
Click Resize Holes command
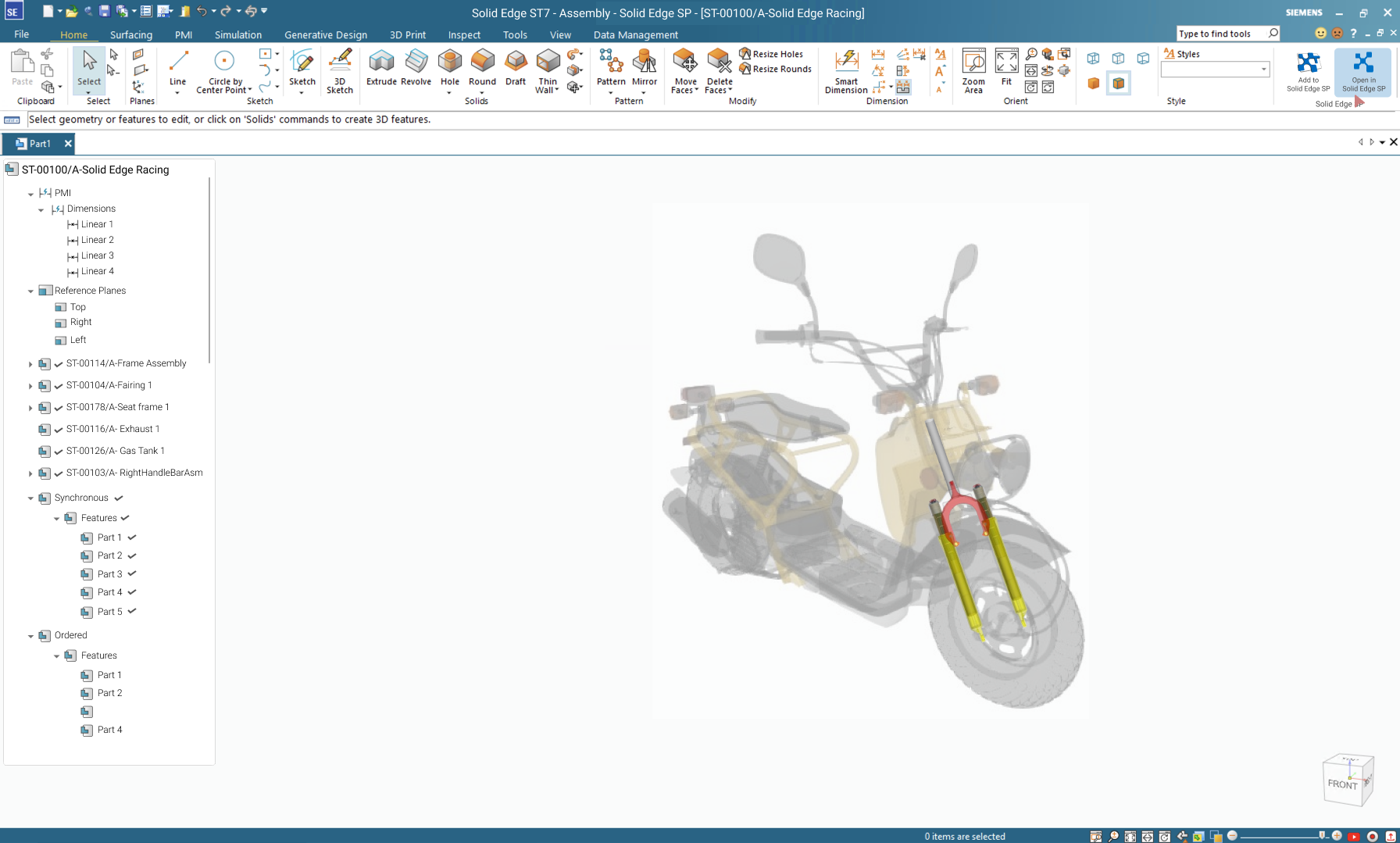point(771,54)
